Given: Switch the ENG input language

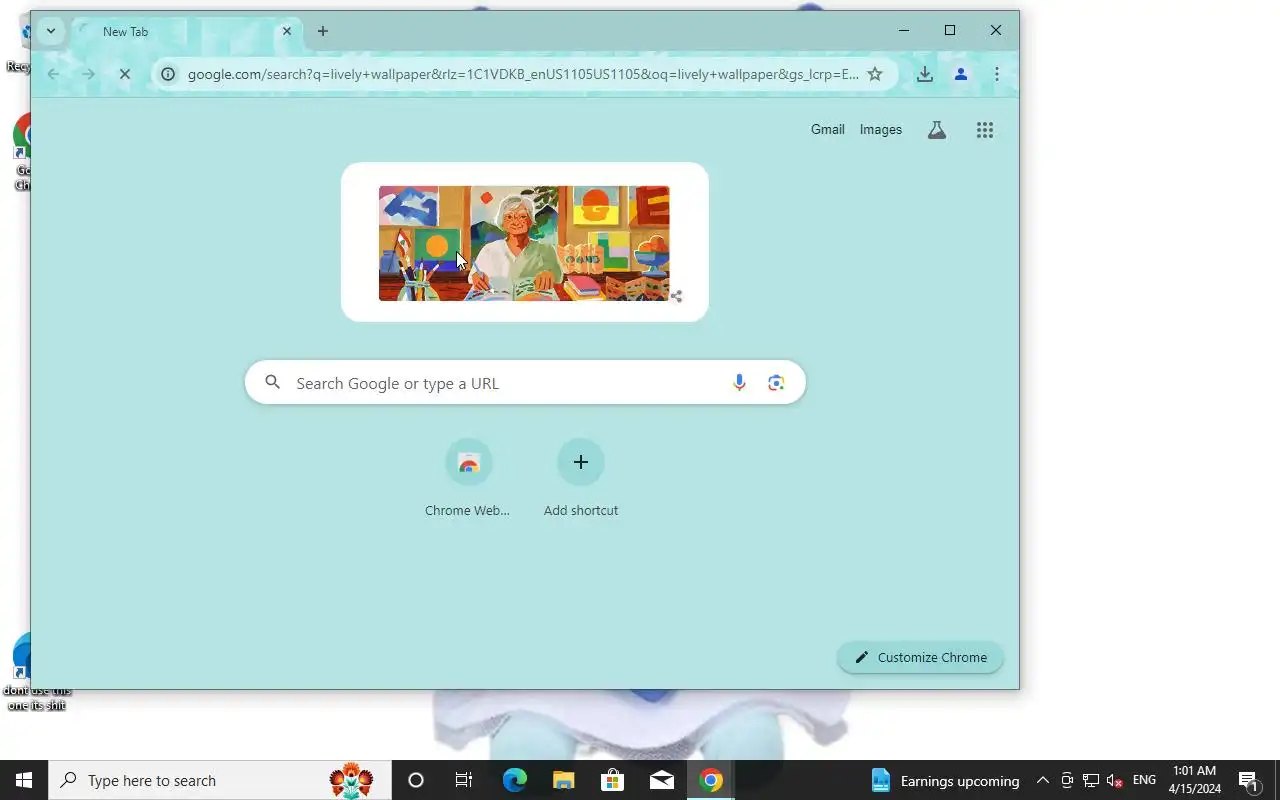Looking at the screenshot, I should click(1144, 780).
